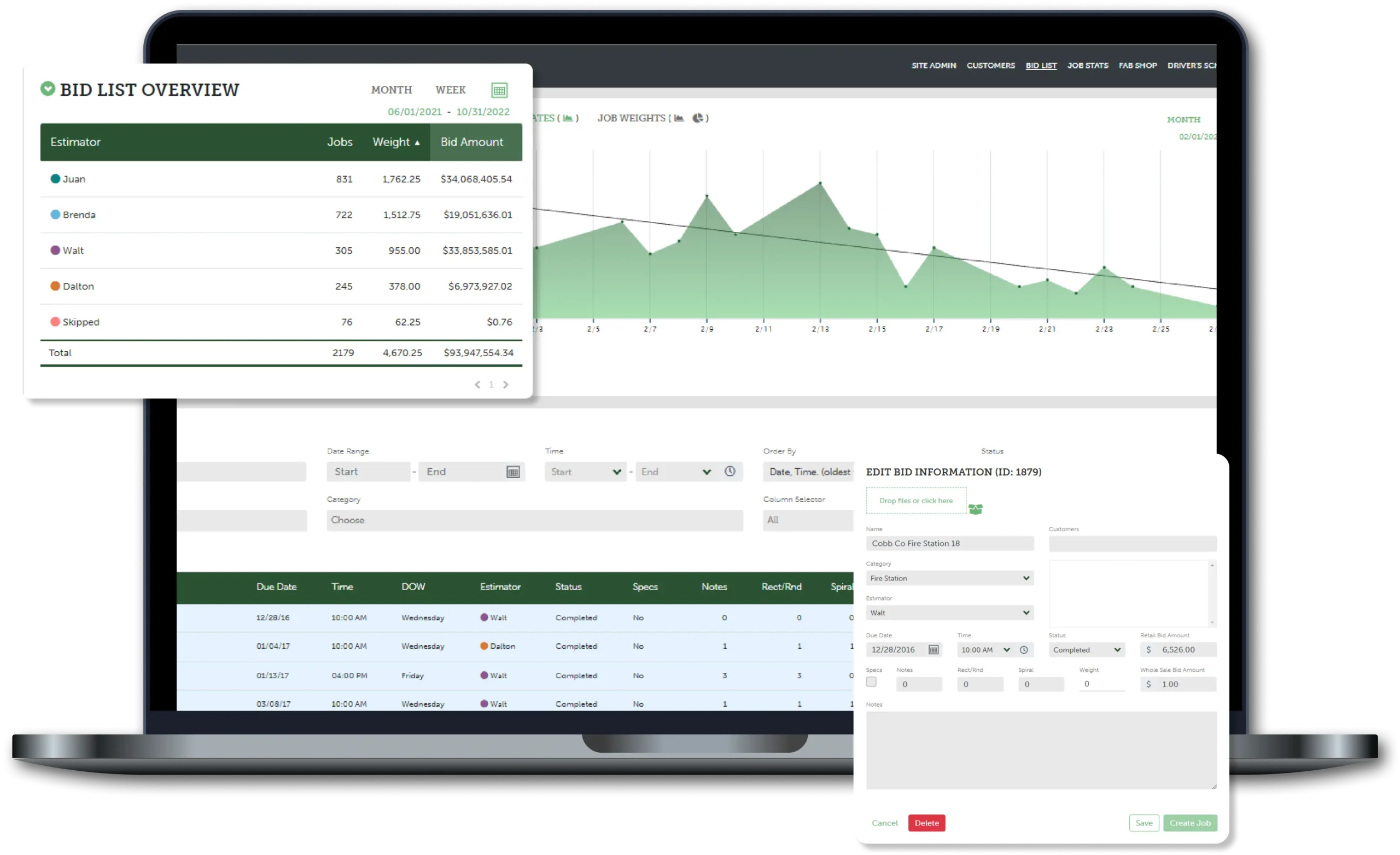The width and height of the screenshot is (1400, 855).
Task: Open the calendar icon in overview header
Action: (x=499, y=90)
